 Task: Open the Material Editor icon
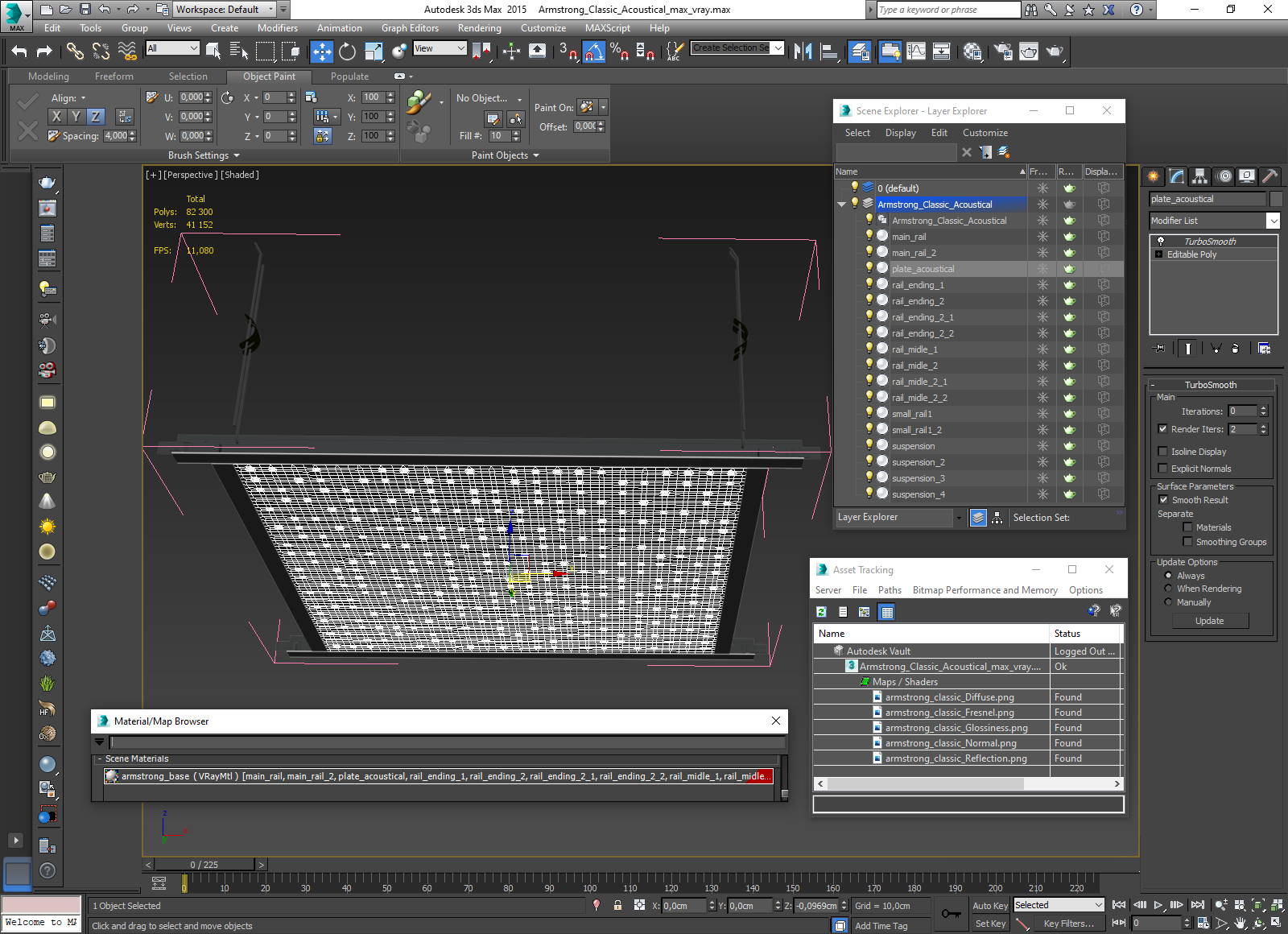click(x=972, y=52)
